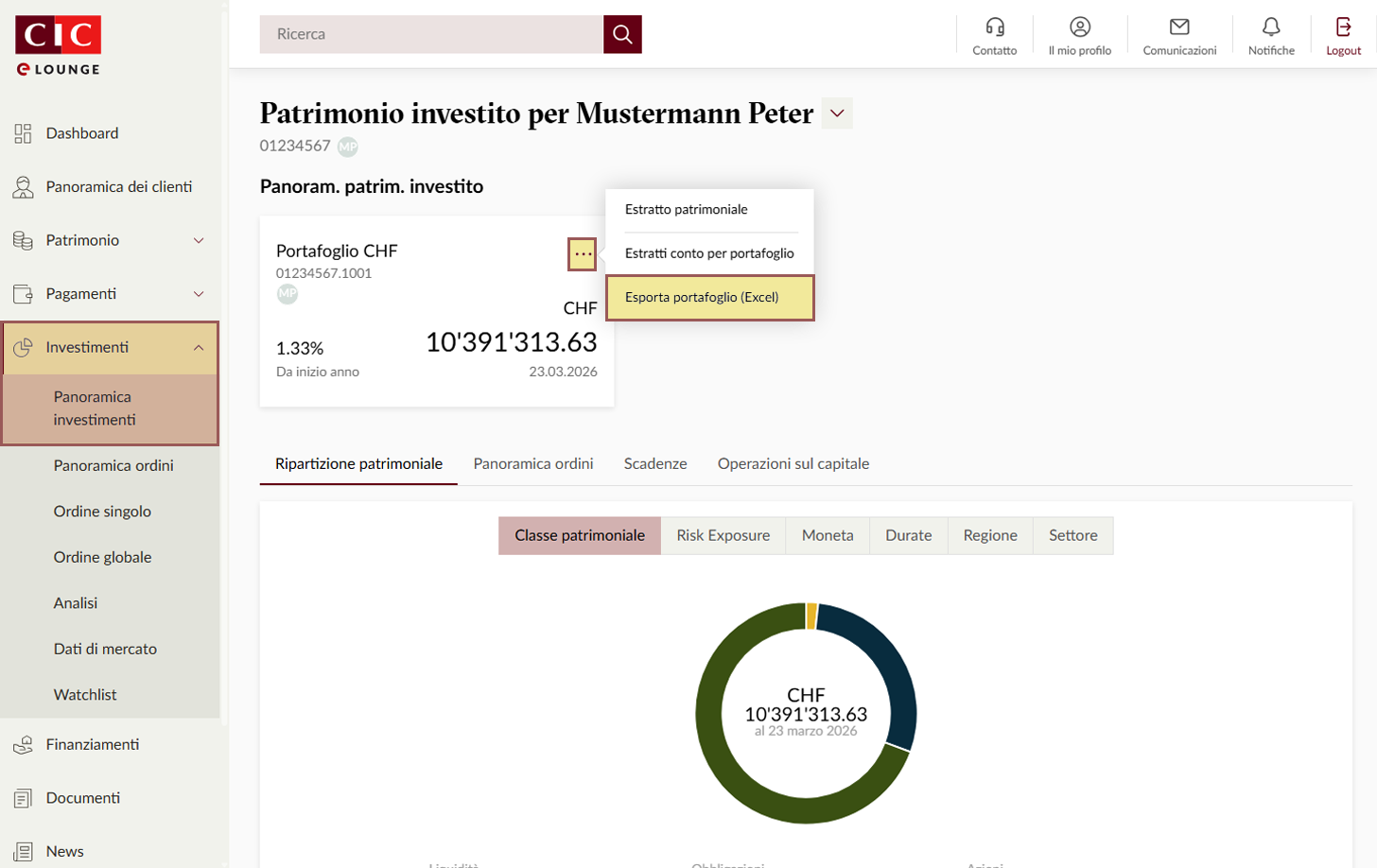Go to Watchlist in sidebar
Image resolution: width=1377 pixels, height=868 pixels.
coord(85,695)
